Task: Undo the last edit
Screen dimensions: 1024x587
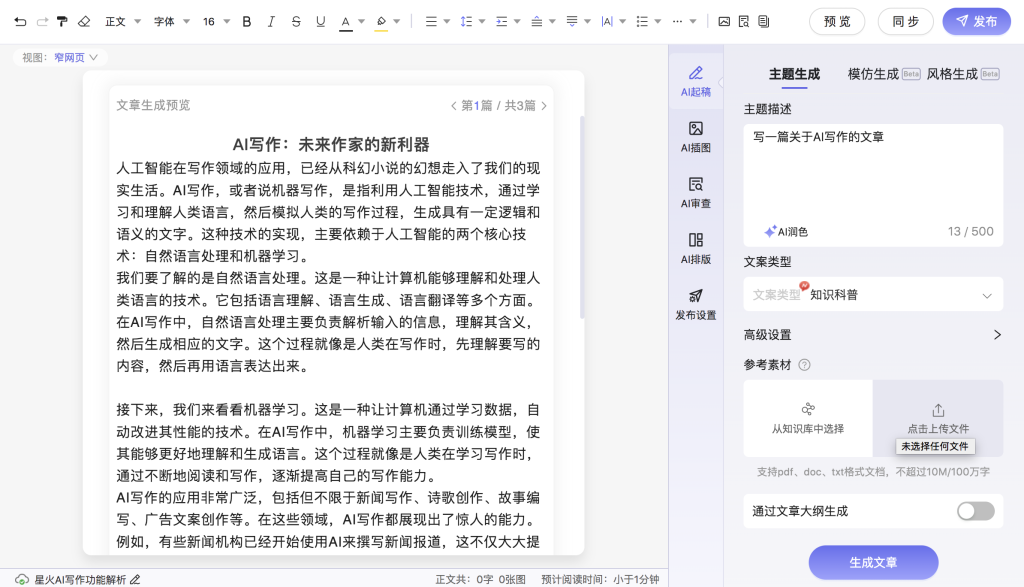Action: pyautogui.click(x=20, y=22)
